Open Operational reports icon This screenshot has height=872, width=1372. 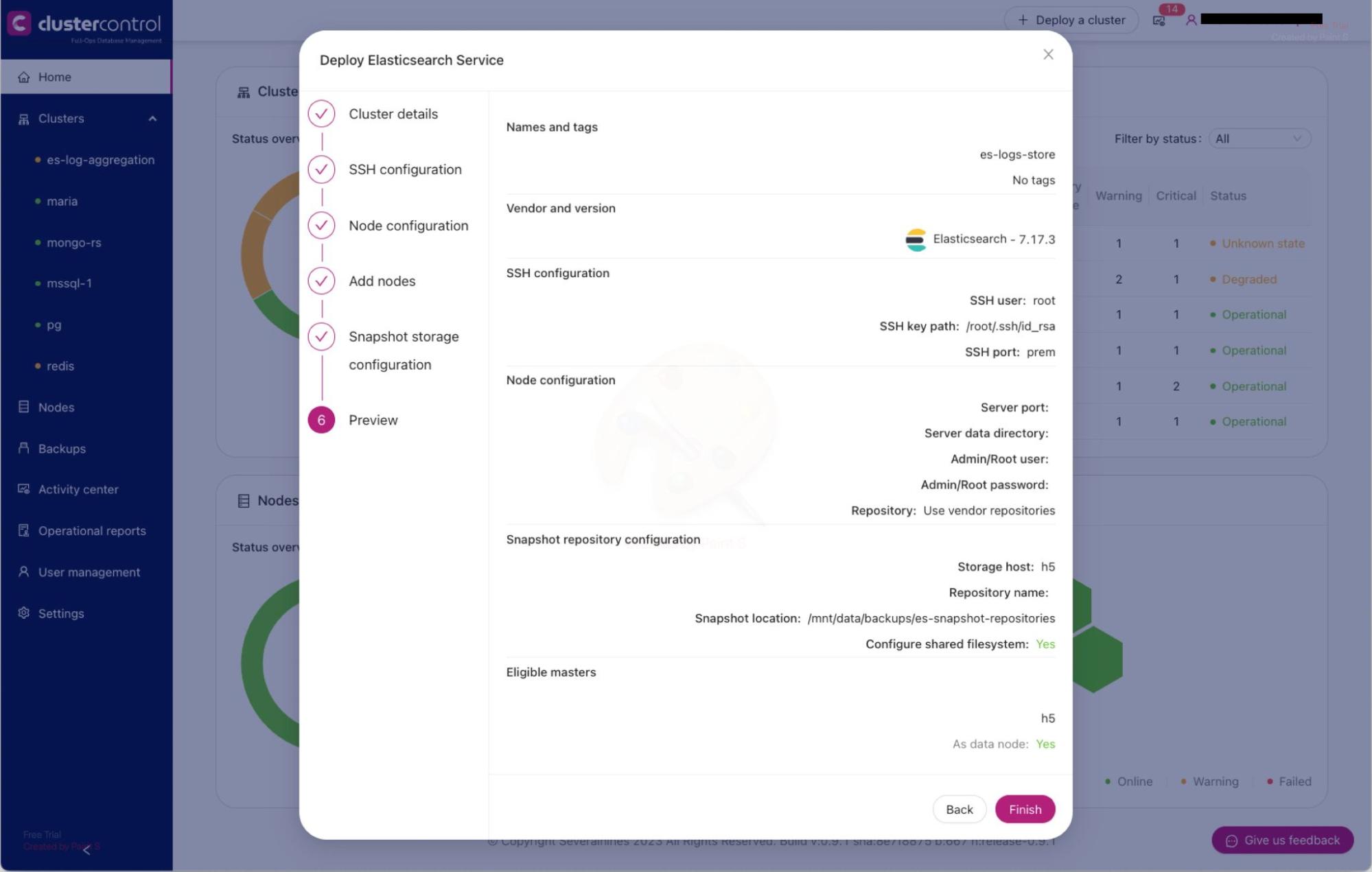pos(24,530)
